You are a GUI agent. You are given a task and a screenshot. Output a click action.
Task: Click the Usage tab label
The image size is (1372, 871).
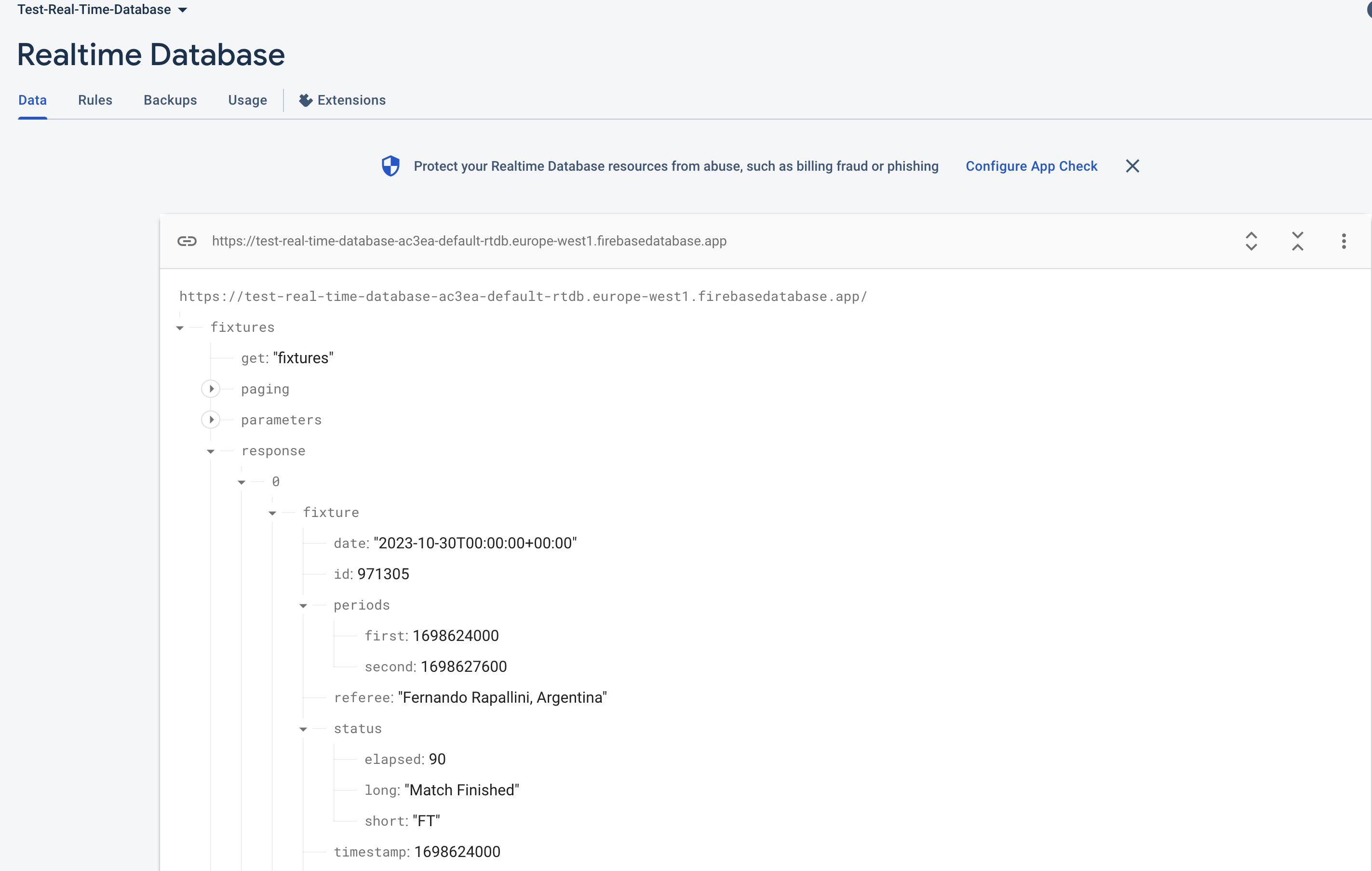point(248,100)
